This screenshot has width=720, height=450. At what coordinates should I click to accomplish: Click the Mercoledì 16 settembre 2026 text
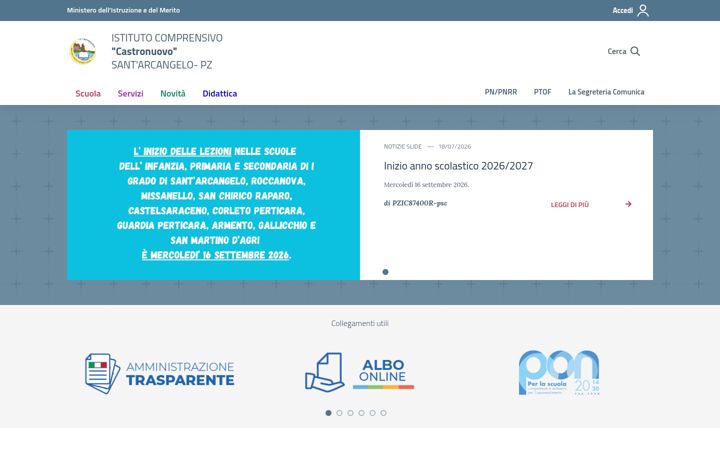(426, 185)
